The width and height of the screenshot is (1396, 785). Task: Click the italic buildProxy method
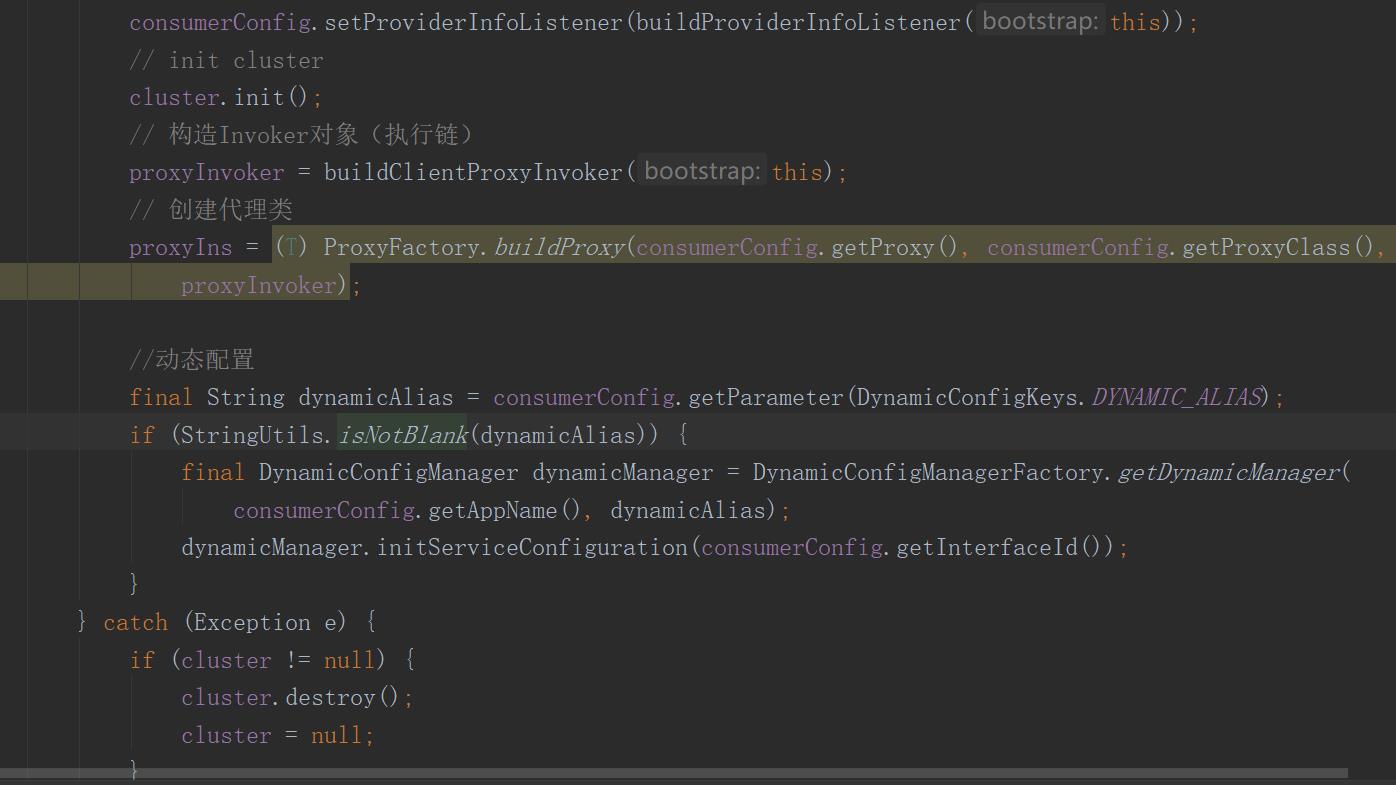[x=558, y=247]
